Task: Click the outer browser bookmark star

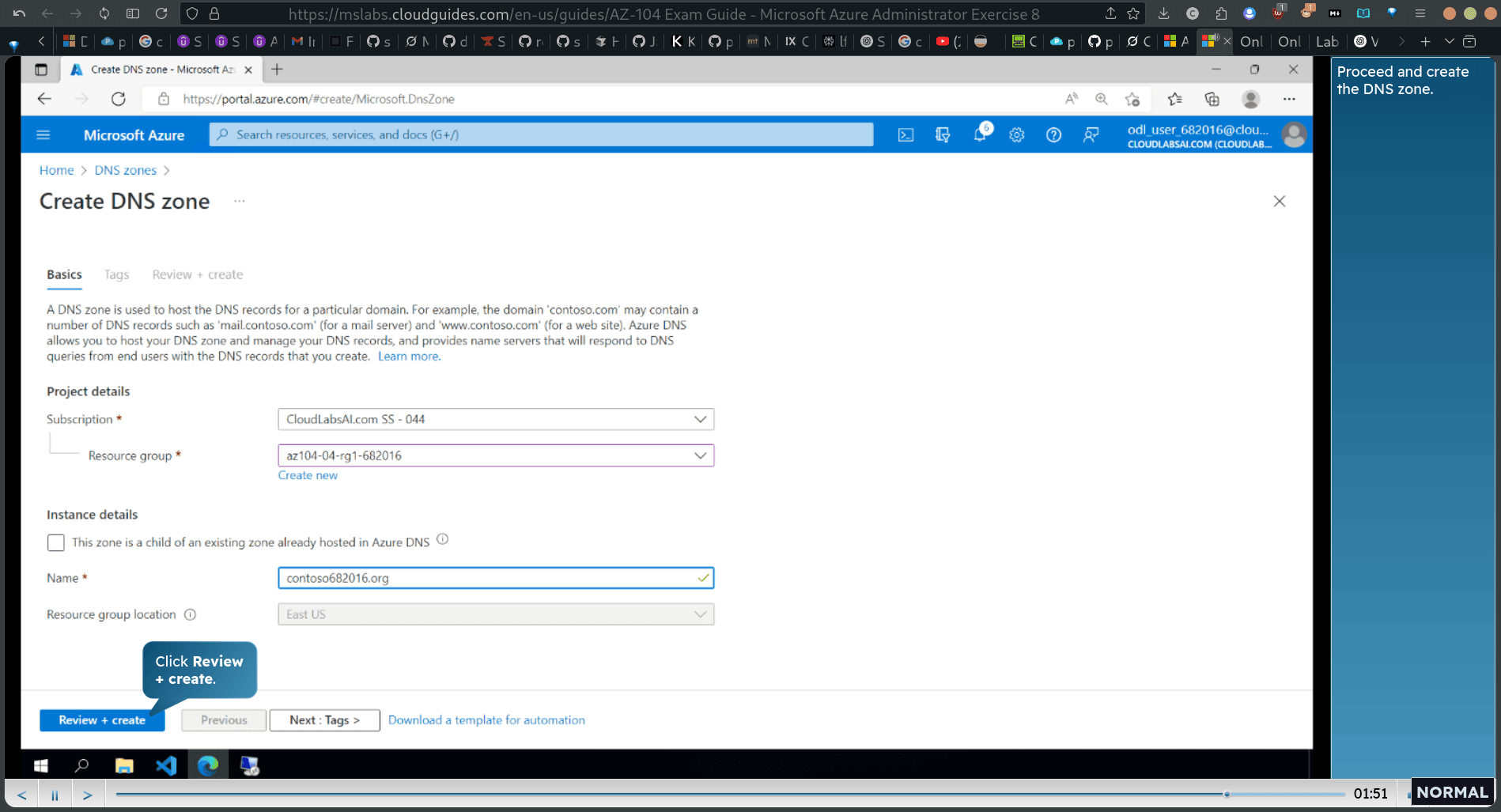Action: [x=1133, y=13]
